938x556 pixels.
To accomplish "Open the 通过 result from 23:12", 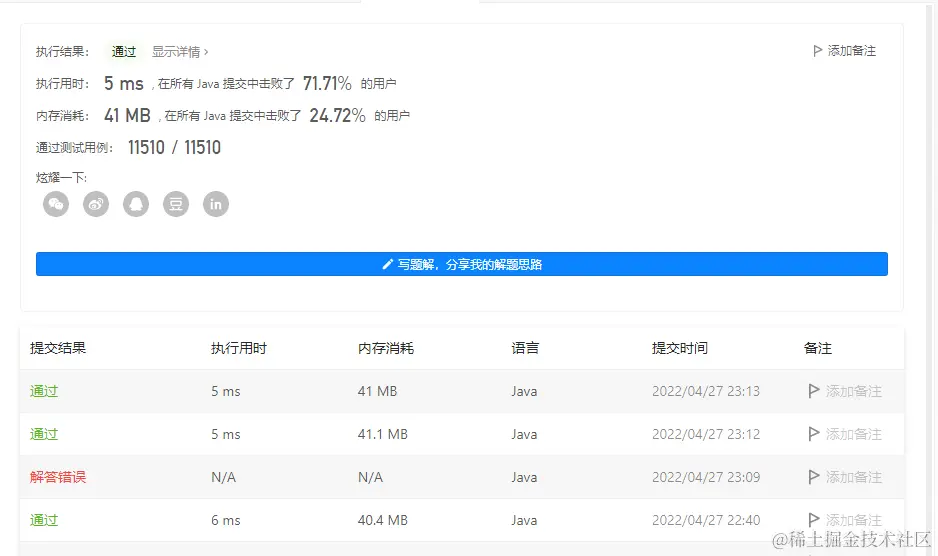I will (44, 434).
